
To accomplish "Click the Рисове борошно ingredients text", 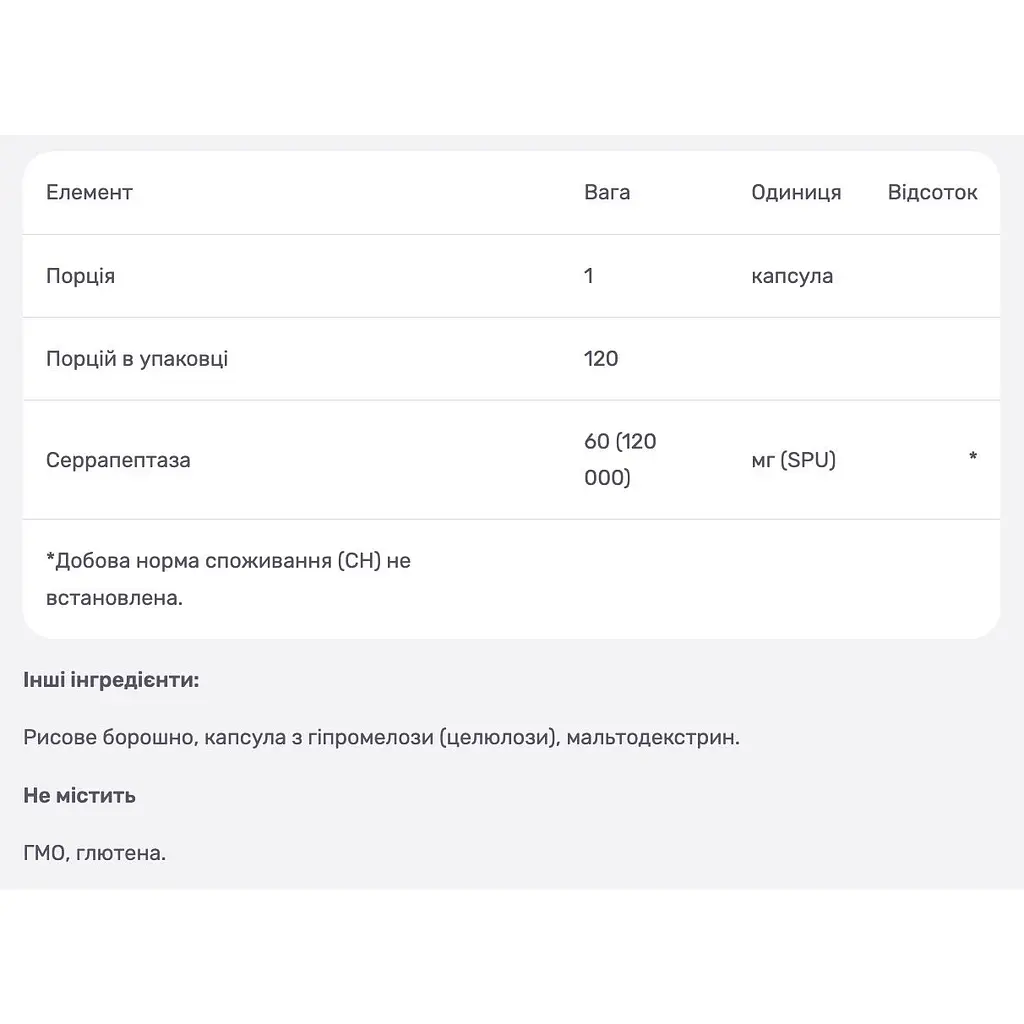I will 381,738.
